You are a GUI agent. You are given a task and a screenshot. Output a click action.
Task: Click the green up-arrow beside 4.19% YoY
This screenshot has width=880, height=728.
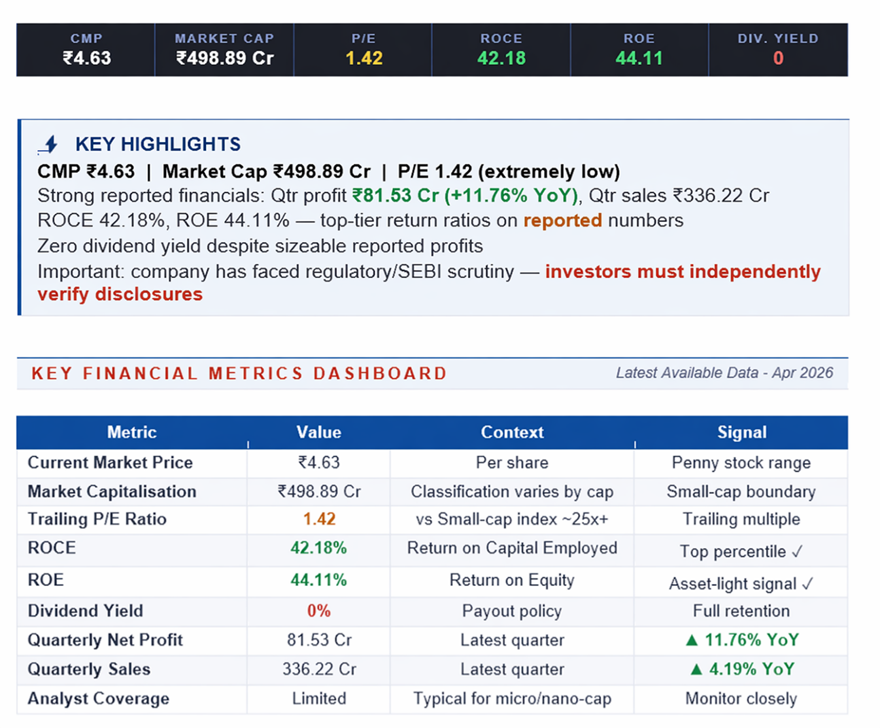[698, 669]
